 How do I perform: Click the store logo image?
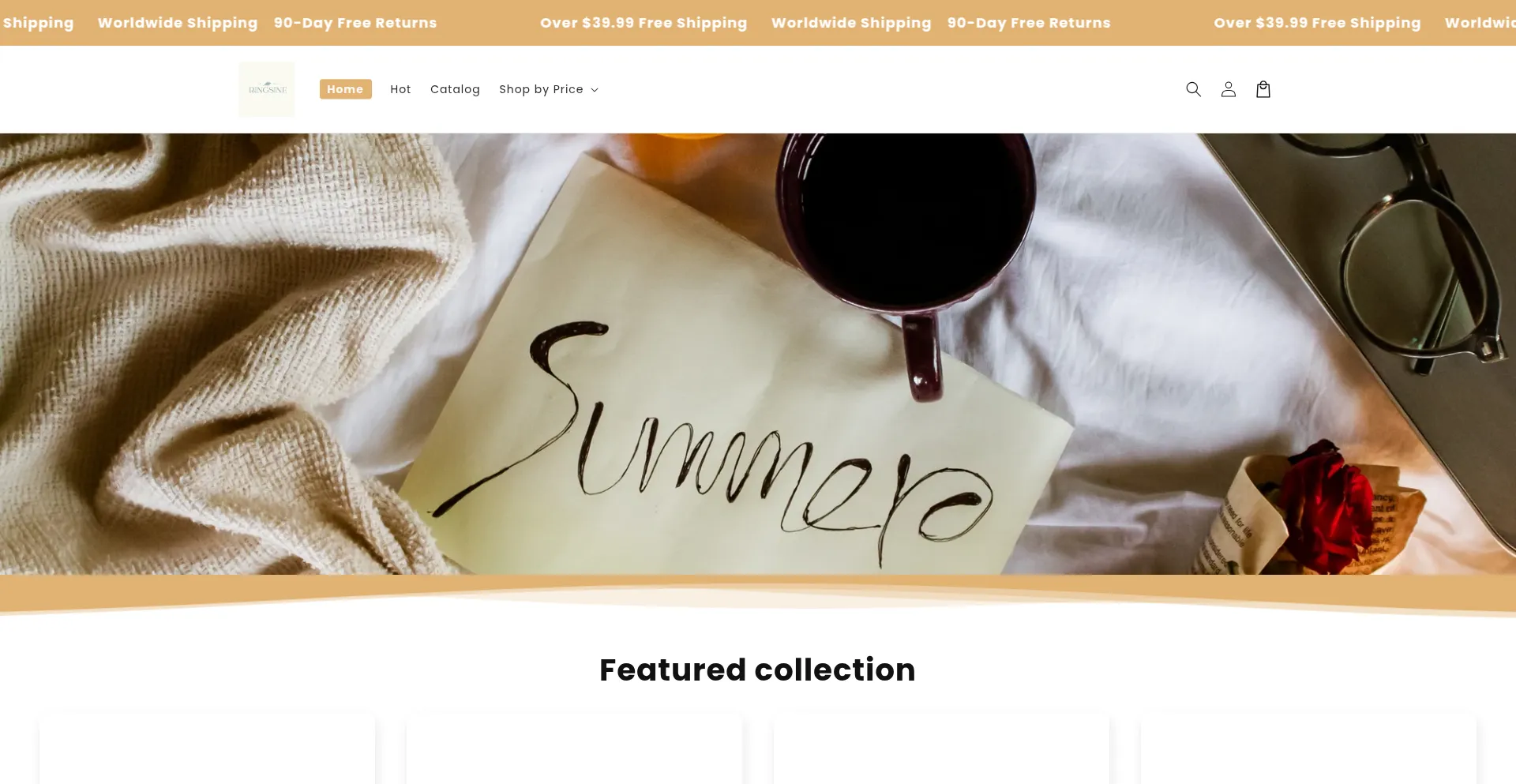click(267, 89)
